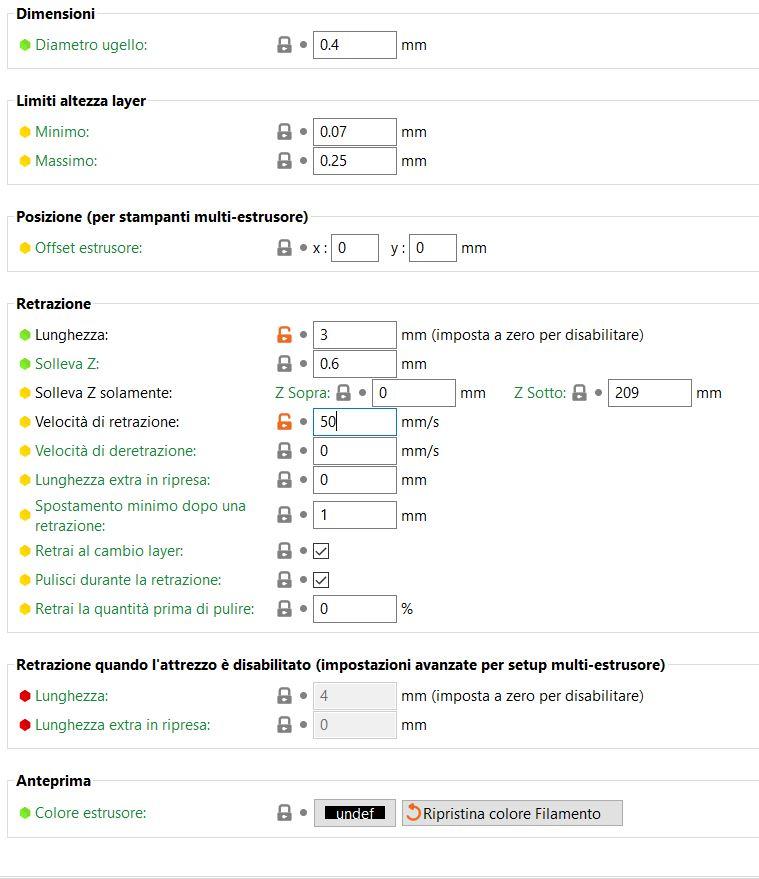The width and height of the screenshot is (759, 879).
Task: Click the lock icon for Minimo layer height
Action: 284,132
